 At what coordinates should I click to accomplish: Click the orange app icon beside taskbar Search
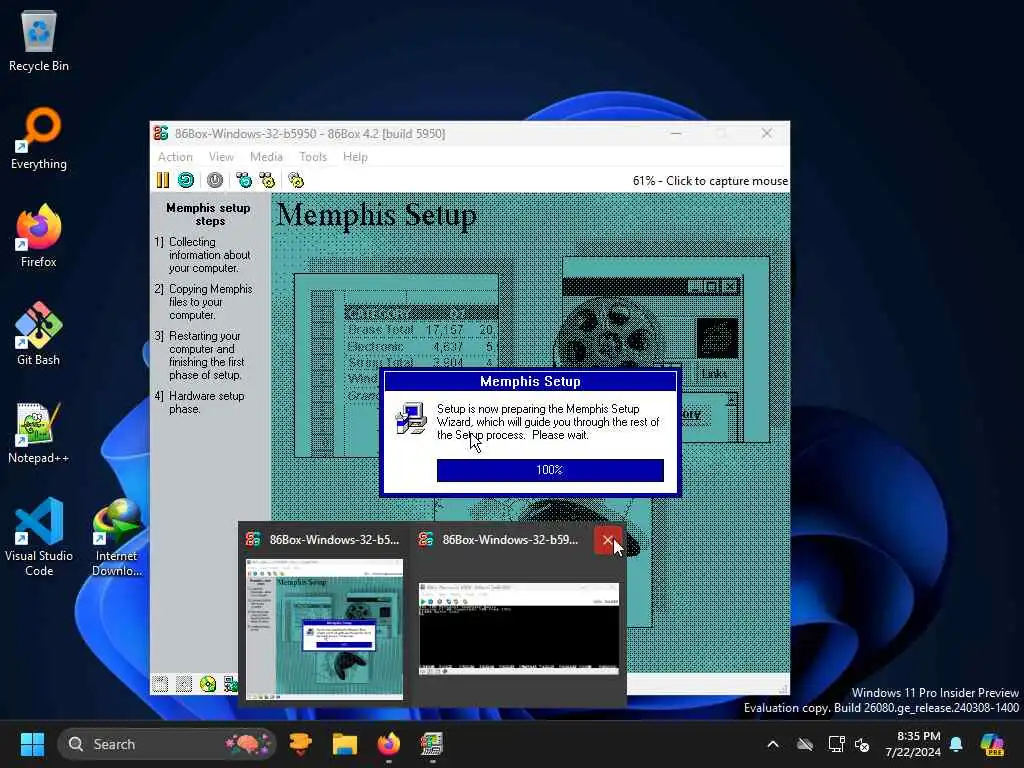click(300, 744)
